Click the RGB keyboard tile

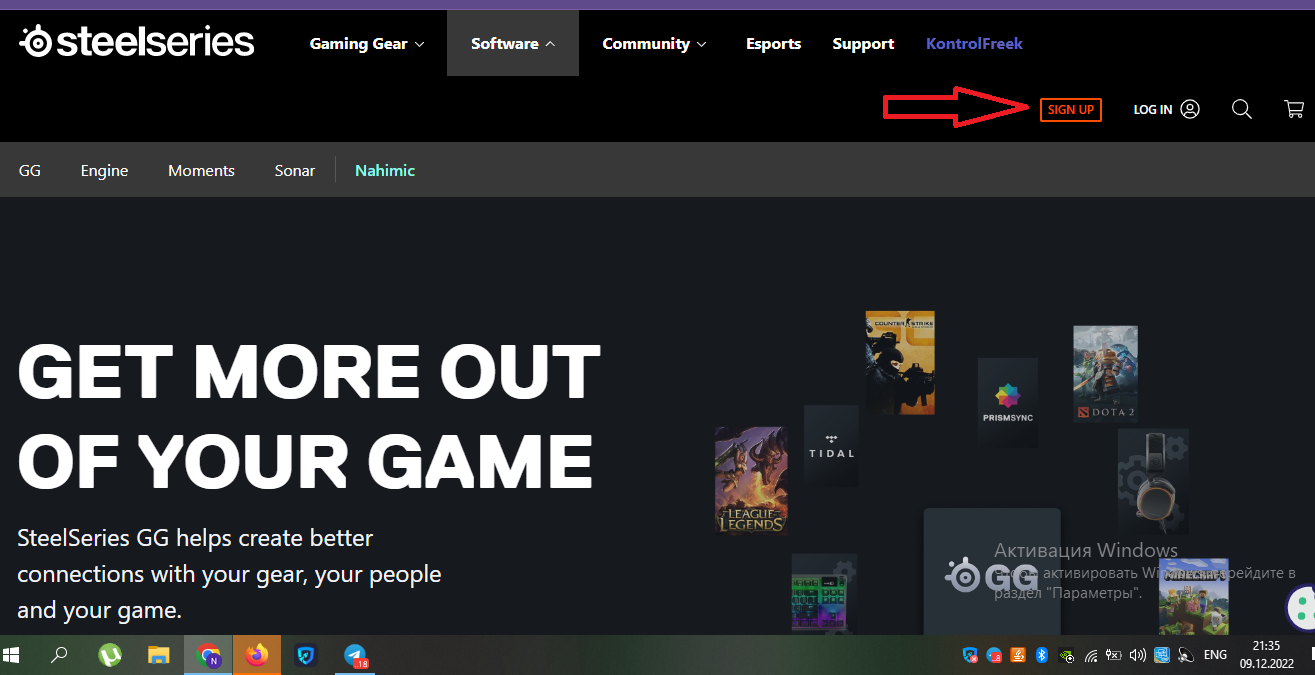coord(824,595)
